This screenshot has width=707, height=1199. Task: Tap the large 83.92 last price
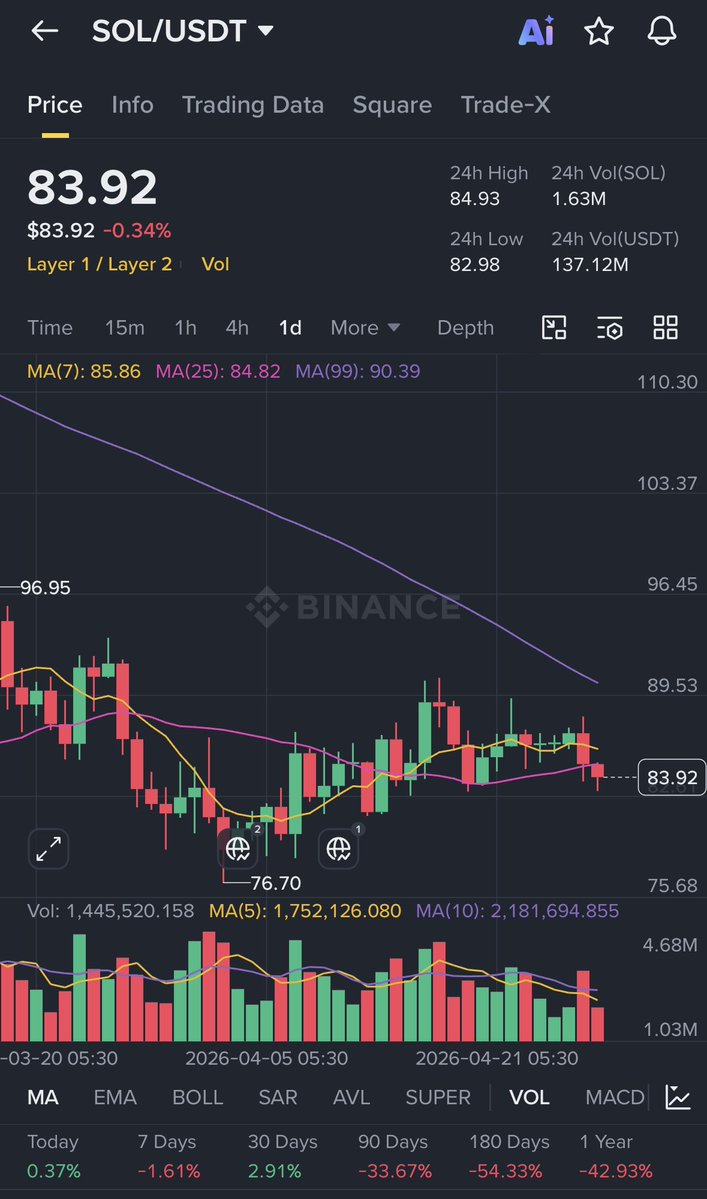point(92,187)
